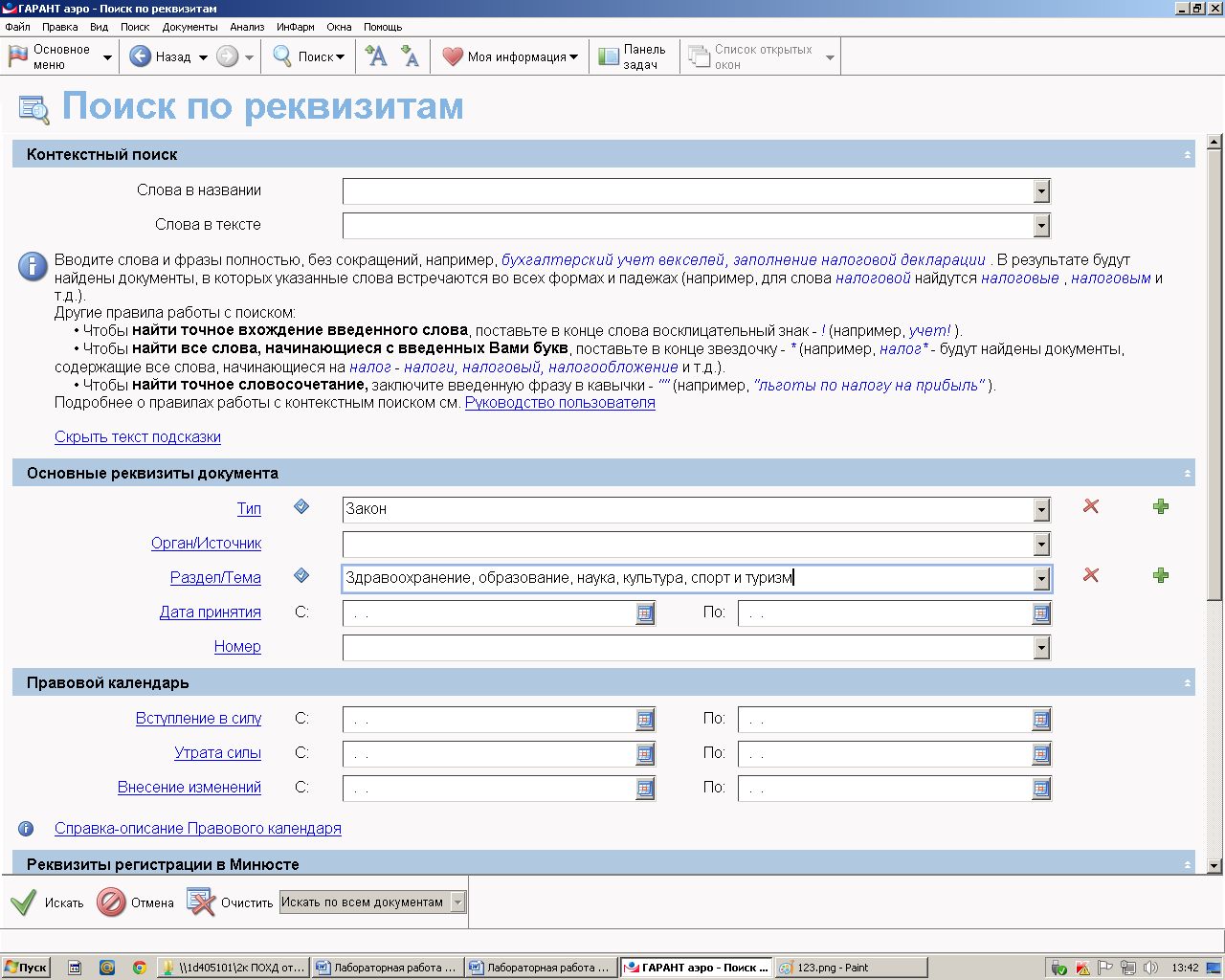Screen dimensions: 1225x980
Task: Collapse Основные реквизиты документа section
Action: (x=1187, y=474)
